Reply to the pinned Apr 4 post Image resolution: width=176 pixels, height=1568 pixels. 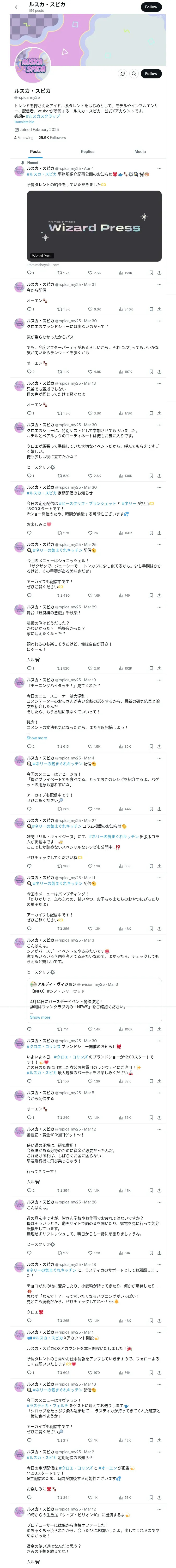coord(29,273)
